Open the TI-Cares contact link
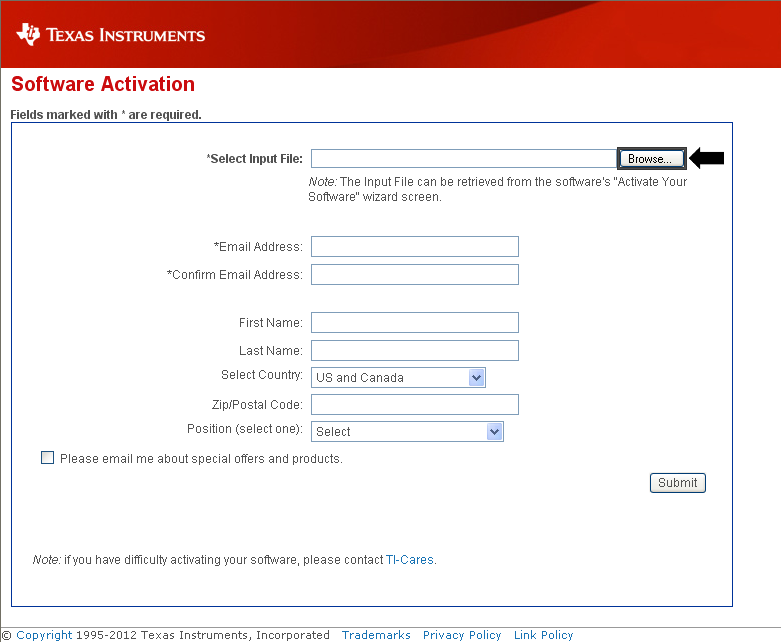Viewport: 781px width, 642px height. click(x=410, y=560)
